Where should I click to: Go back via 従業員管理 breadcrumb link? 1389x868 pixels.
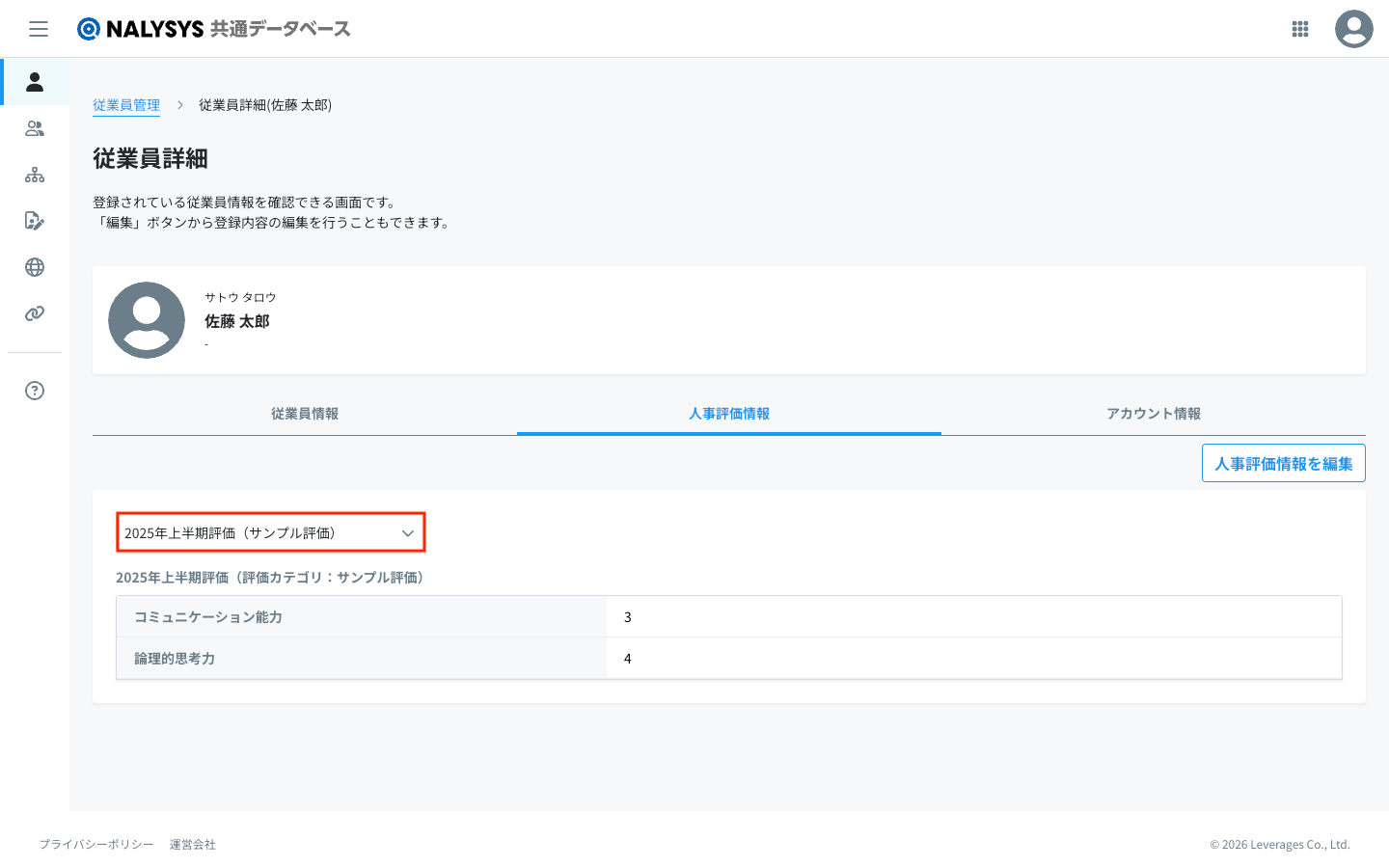coord(126,105)
